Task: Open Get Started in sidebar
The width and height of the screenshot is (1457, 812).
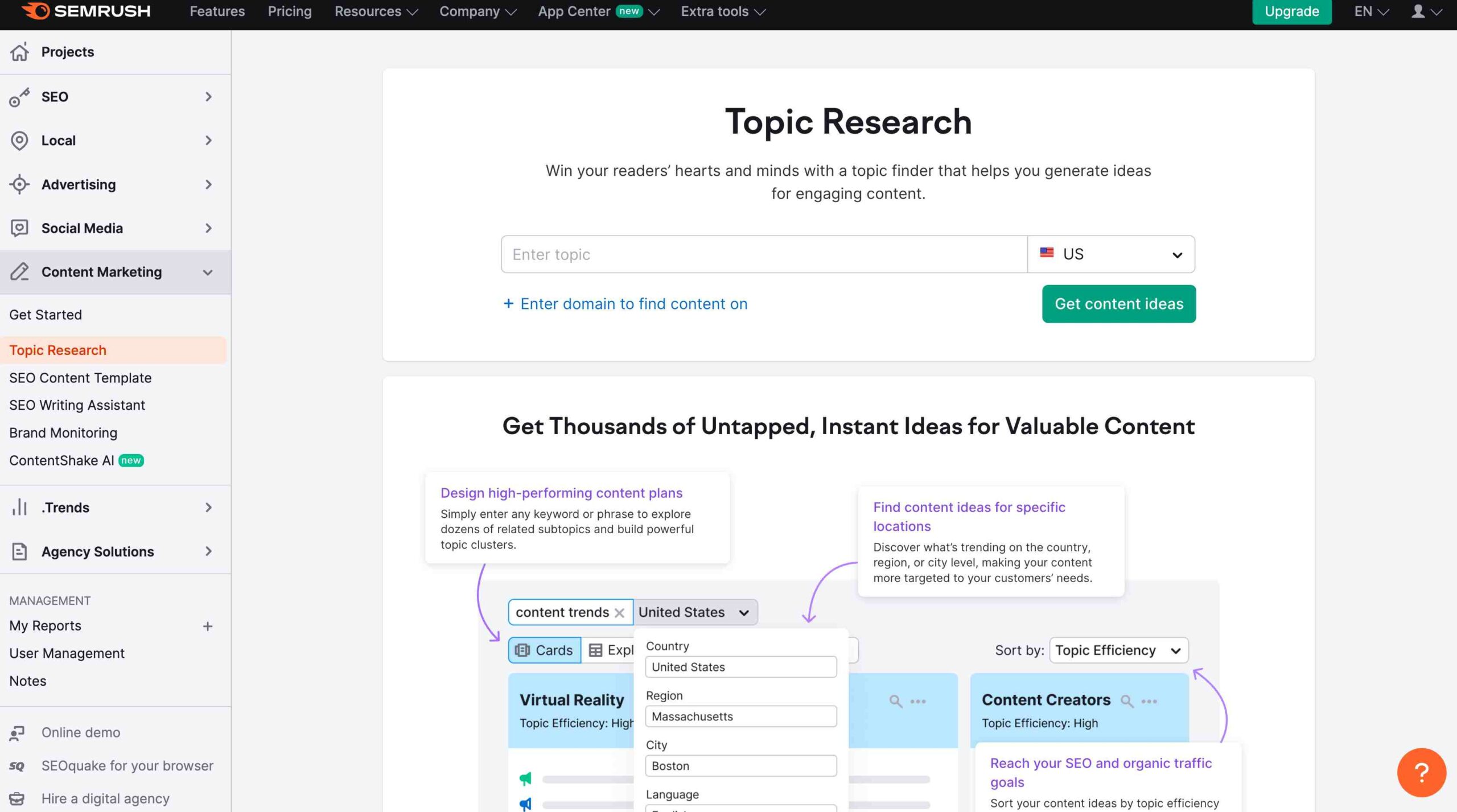Action: pos(46,314)
